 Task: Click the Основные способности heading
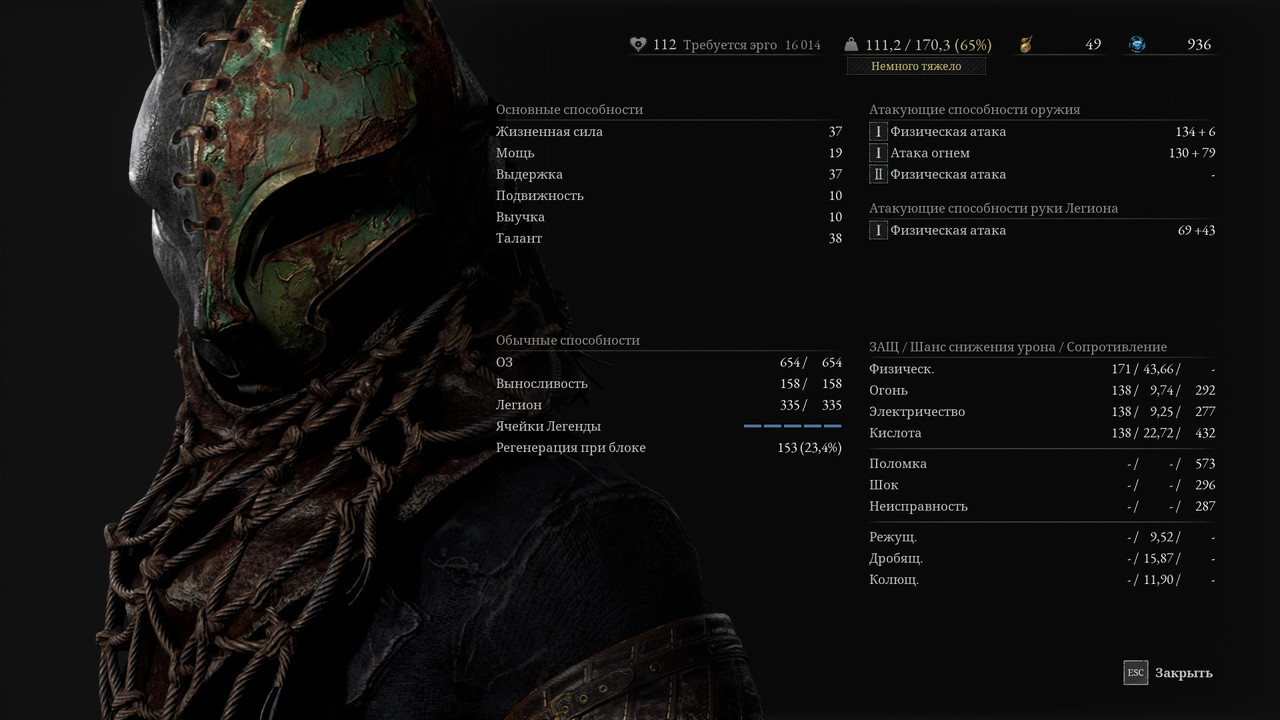(569, 110)
